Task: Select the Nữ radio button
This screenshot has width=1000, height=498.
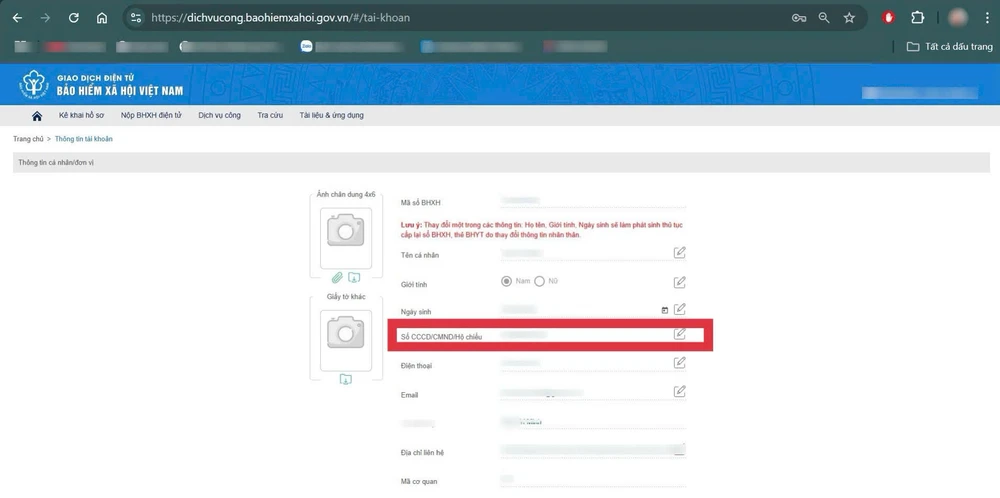Action: pyautogui.click(x=540, y=281)
